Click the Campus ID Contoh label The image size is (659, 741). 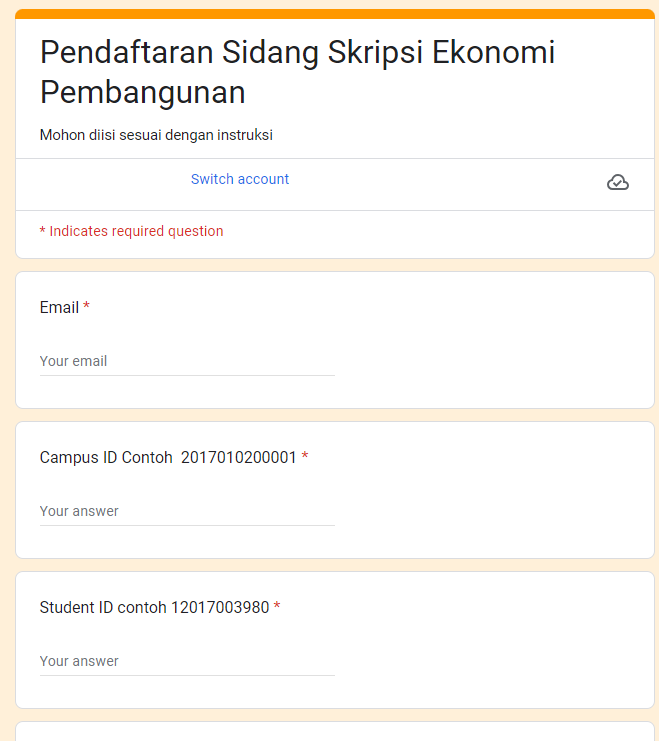click(106, 458)
